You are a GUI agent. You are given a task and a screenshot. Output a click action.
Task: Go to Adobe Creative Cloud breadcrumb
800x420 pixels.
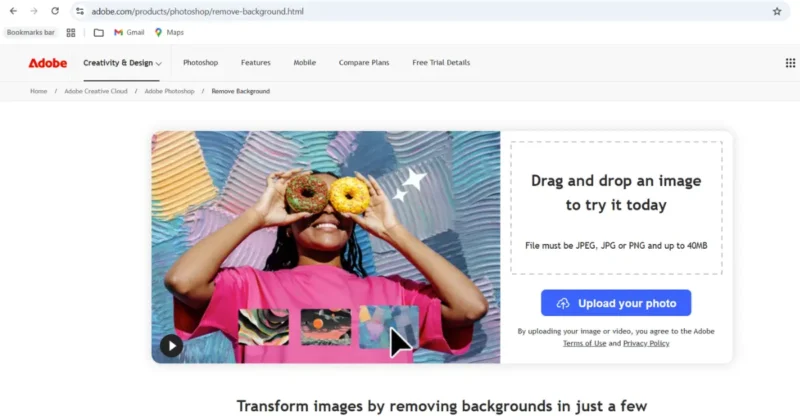click(x=96, y=91)
